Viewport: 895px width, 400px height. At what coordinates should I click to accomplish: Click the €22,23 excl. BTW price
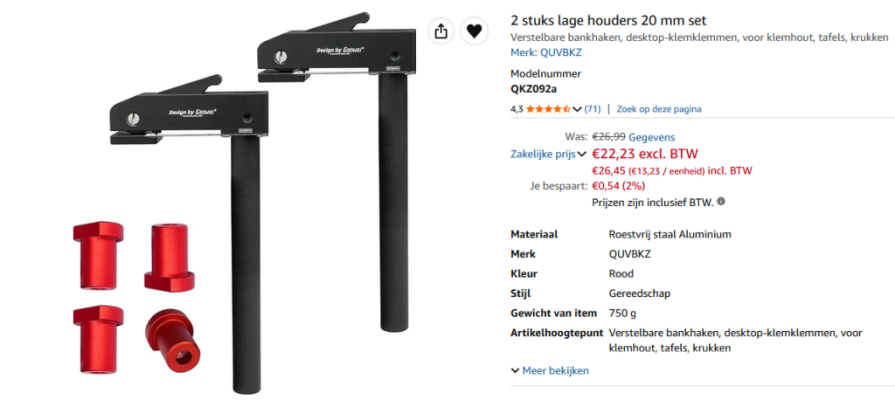click(x=645, y=153)
